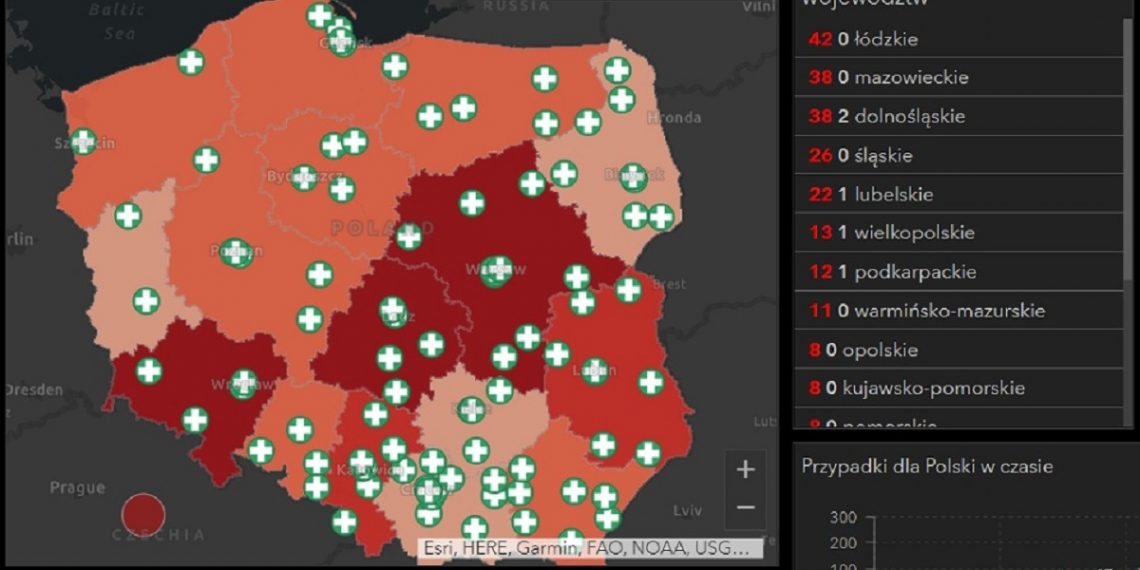
Task: Select the hospital marker on Poznań
Action: (x=237, y=252)
